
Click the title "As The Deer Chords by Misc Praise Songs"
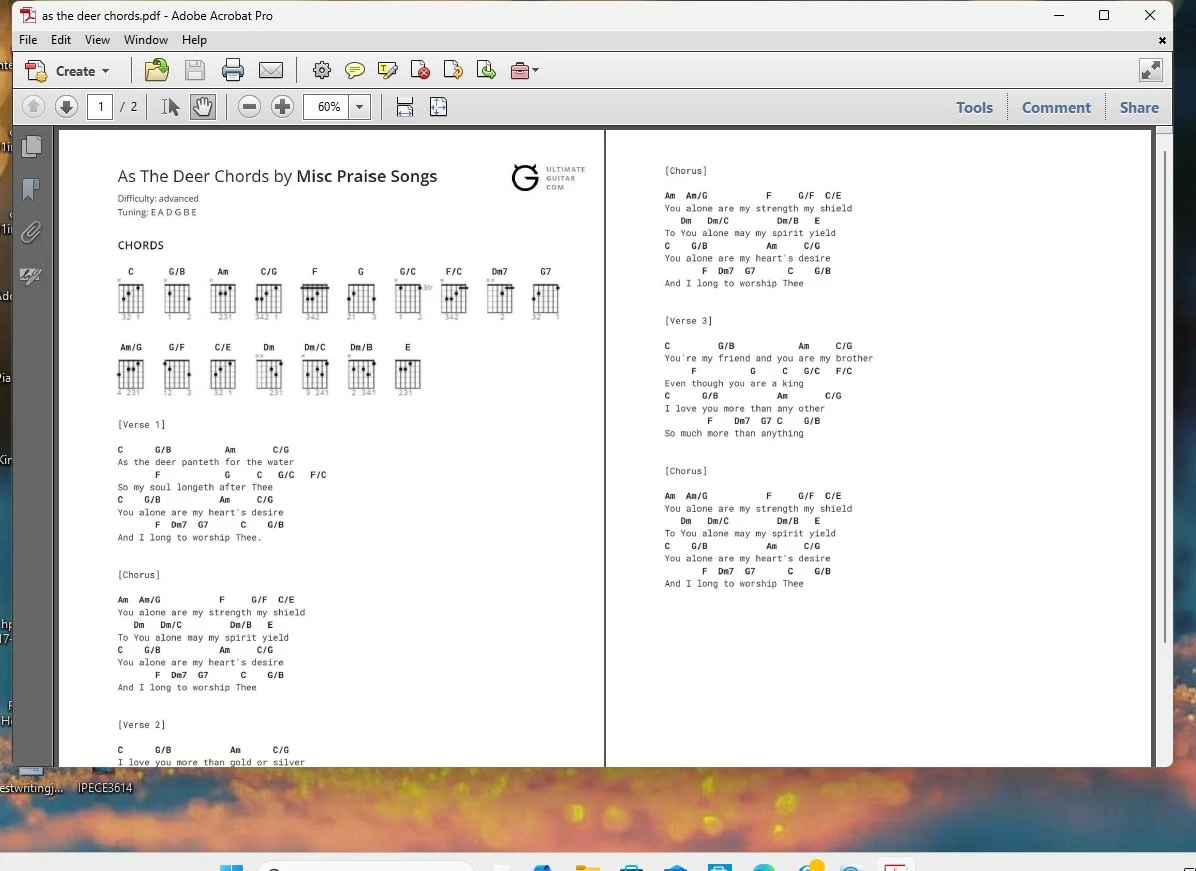(x=277, y=176)
